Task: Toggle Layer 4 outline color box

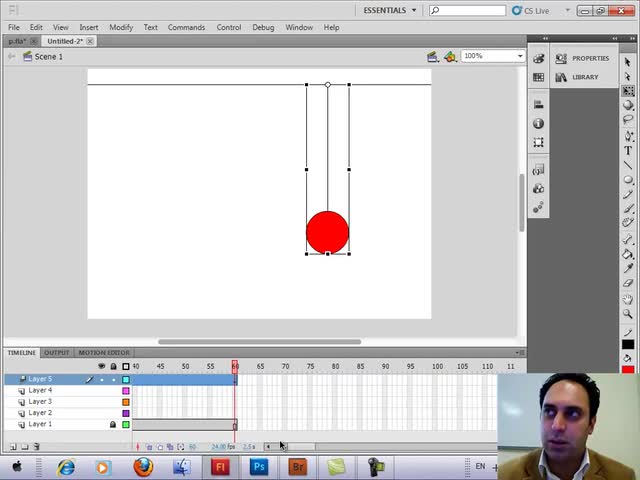Action: pos(126,391)
